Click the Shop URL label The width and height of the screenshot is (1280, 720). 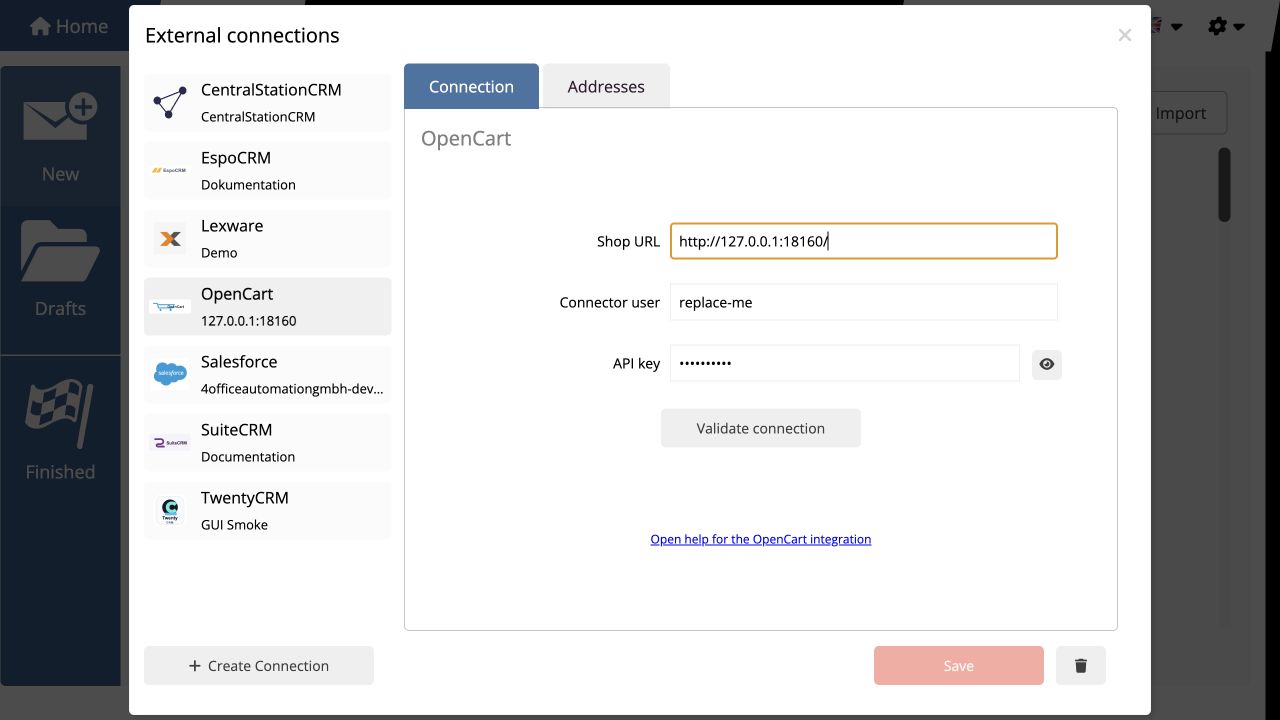point(628,241)
